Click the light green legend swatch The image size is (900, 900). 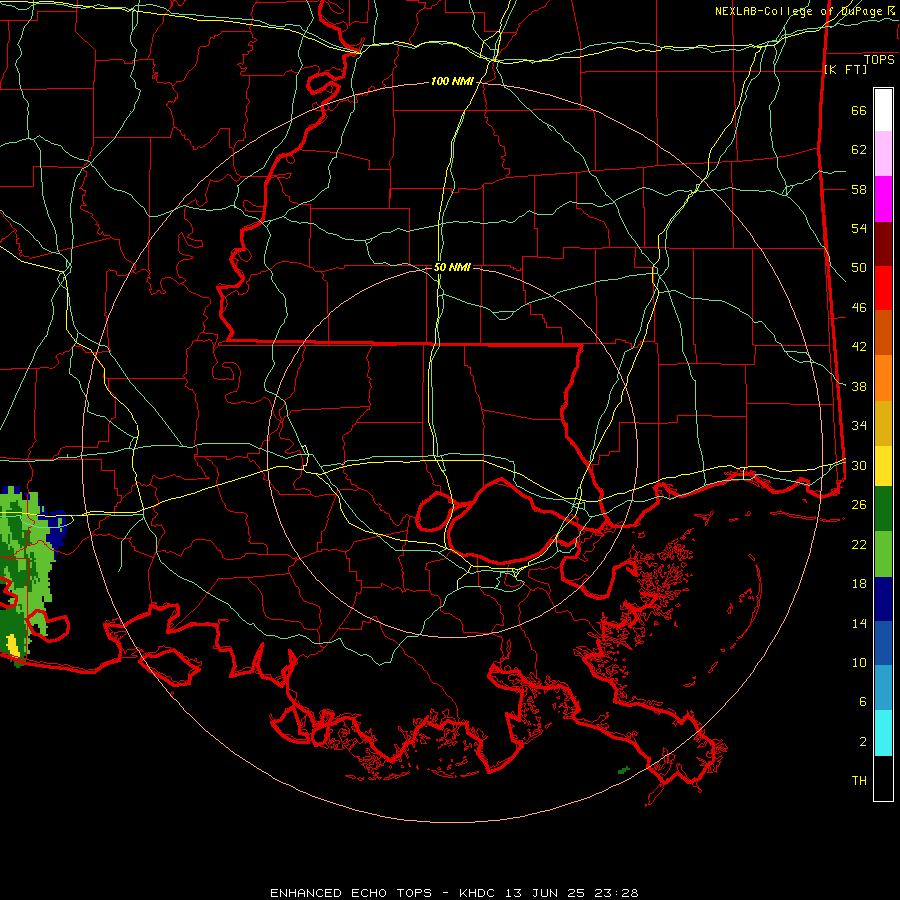coord(883,554)
